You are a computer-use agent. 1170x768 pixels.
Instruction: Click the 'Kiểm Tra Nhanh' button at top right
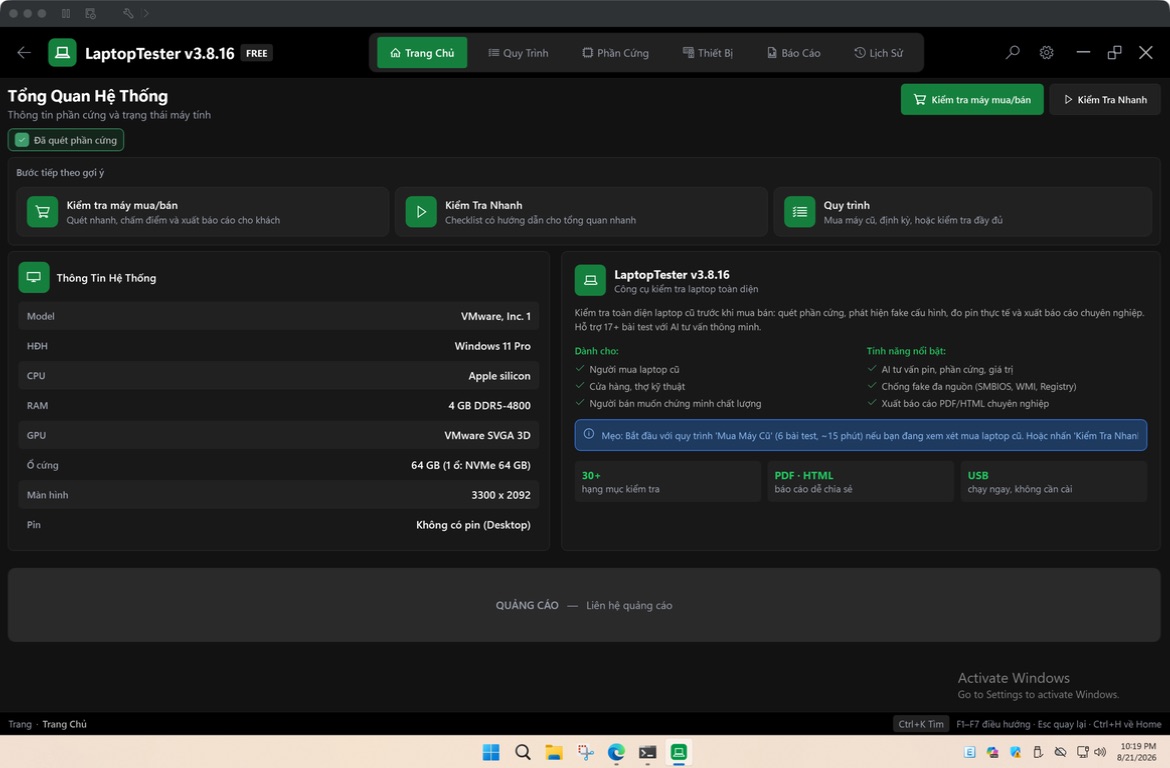[1105, 99]
